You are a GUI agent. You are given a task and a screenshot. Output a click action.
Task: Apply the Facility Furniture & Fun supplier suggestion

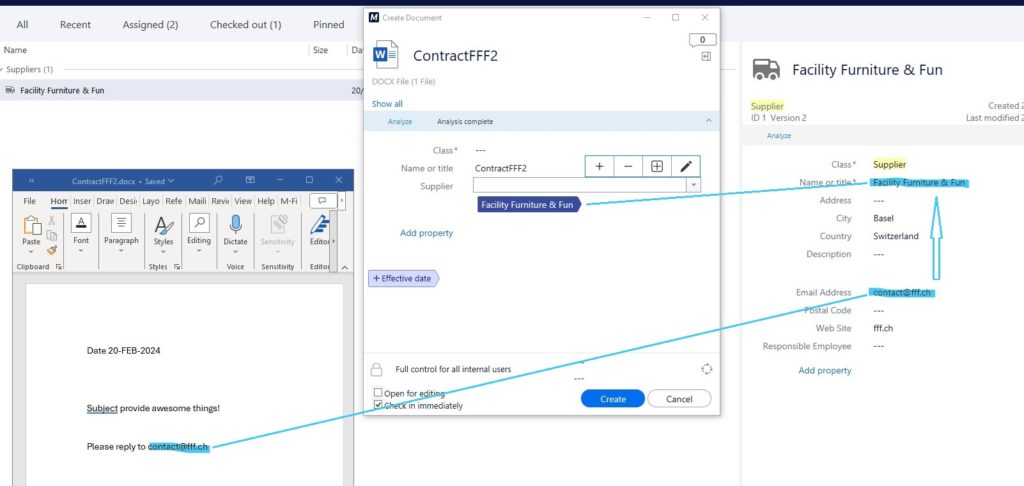(528, 204)
